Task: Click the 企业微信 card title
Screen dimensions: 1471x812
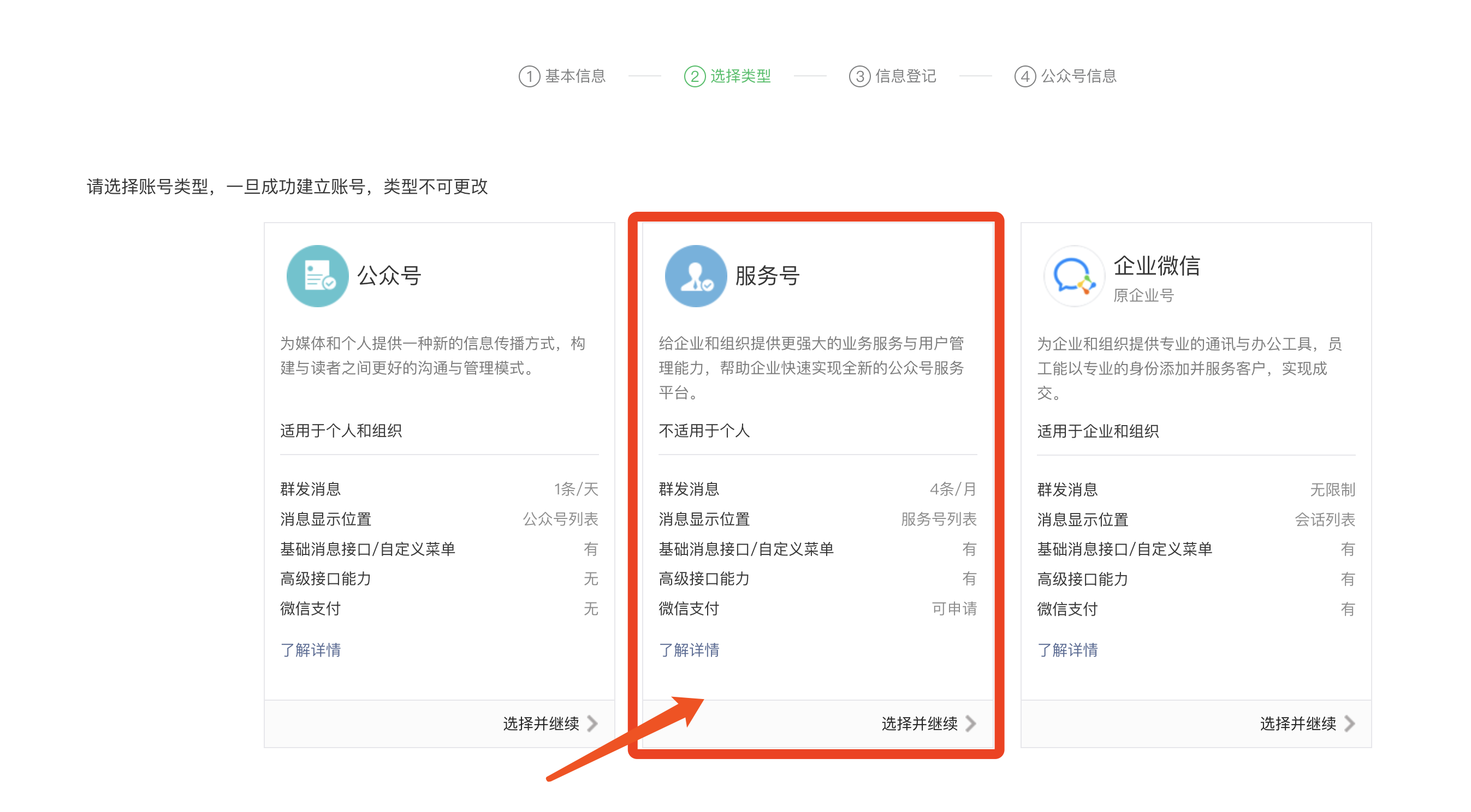Action: [x=1157, y=266]
